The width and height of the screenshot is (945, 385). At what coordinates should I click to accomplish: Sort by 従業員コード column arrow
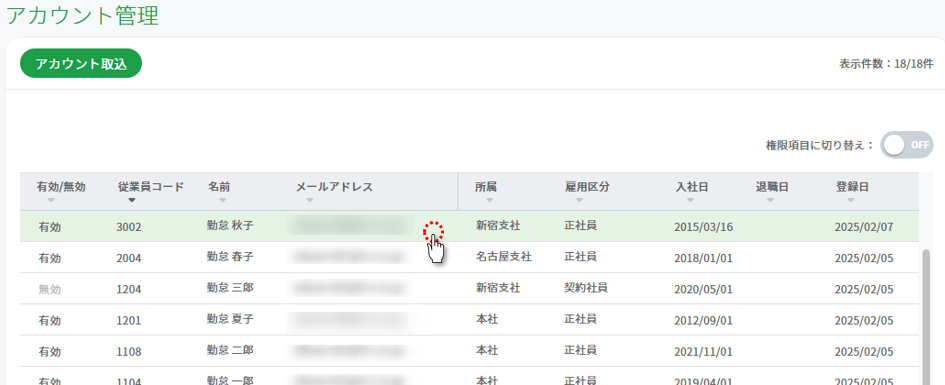pos(132,200)
